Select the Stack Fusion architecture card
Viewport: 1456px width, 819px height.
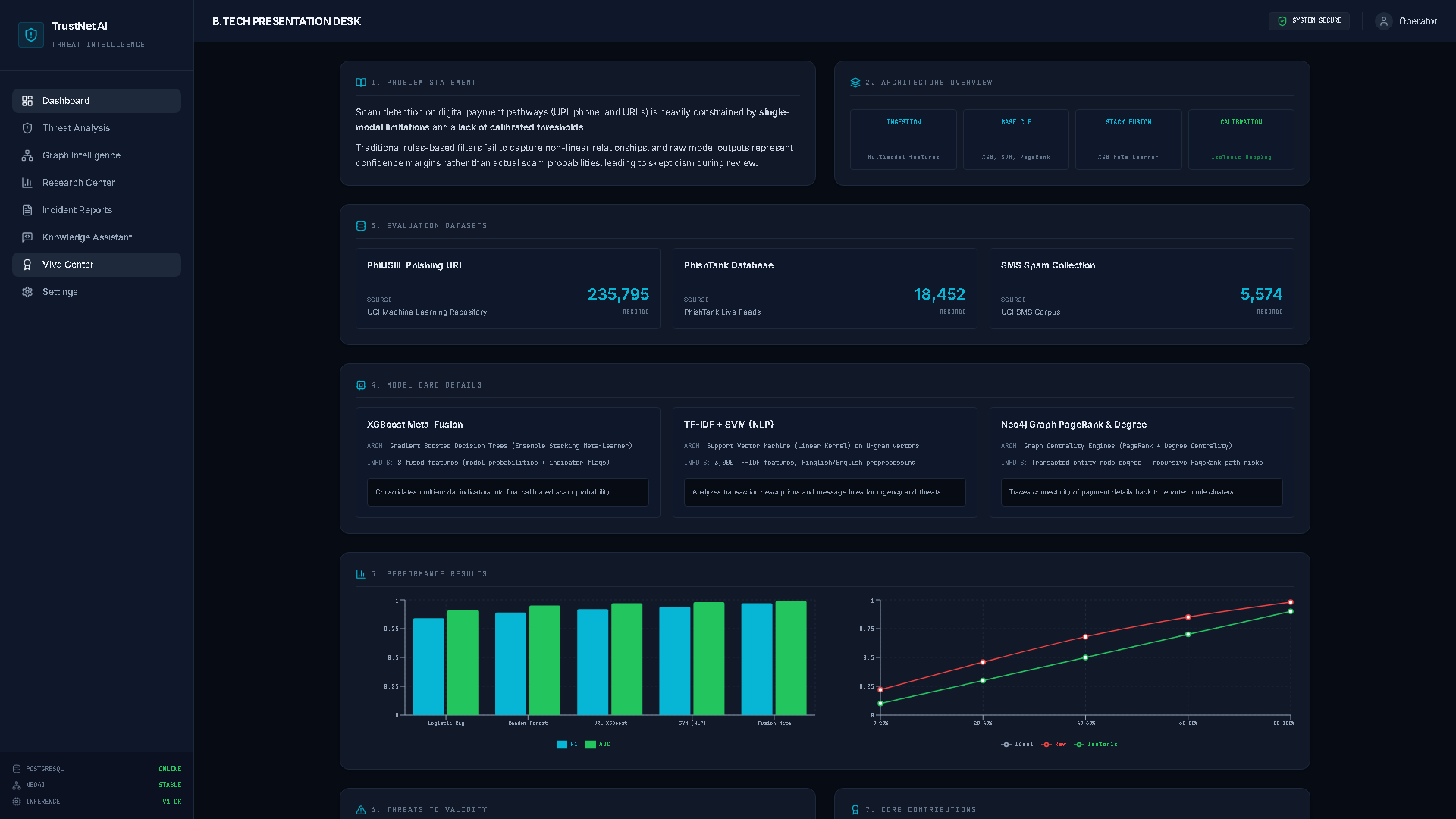coord(1128,140)
